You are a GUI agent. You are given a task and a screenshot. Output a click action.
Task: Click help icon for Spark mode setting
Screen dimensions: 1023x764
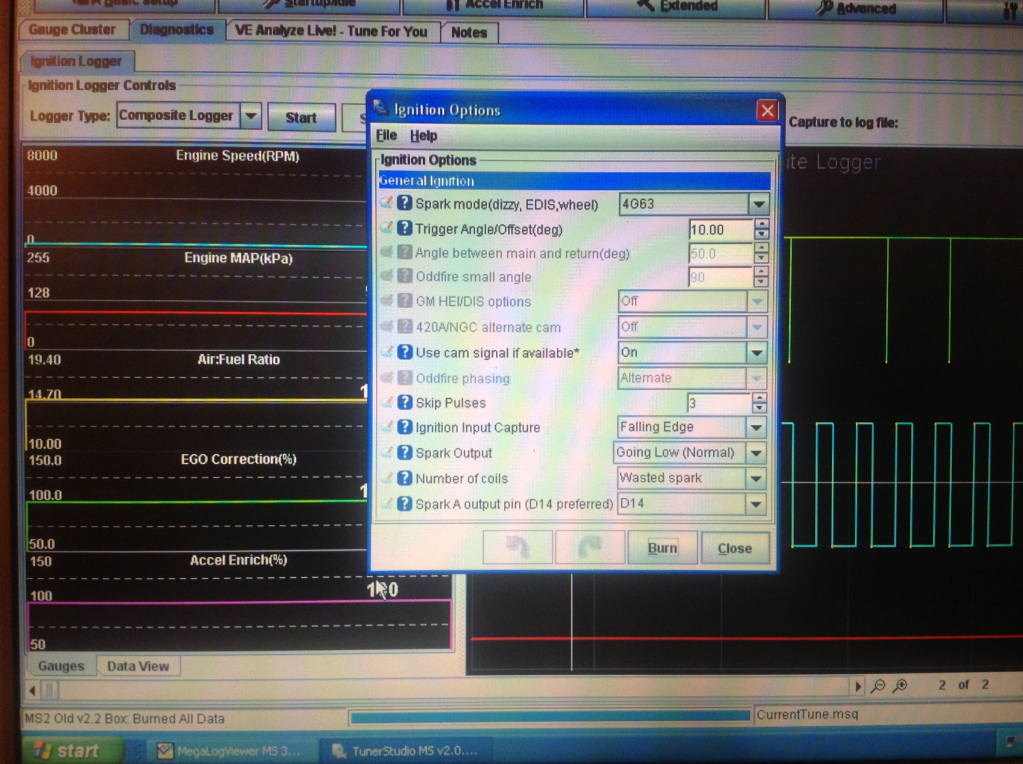click(405, 204)
